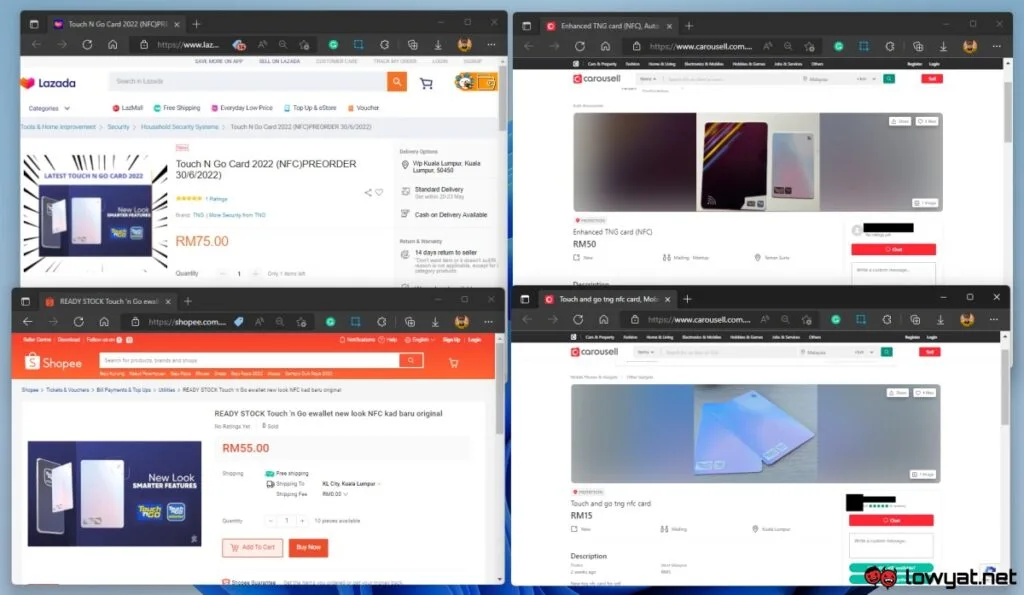Open browser menu in Shopee window

(488, 321)
